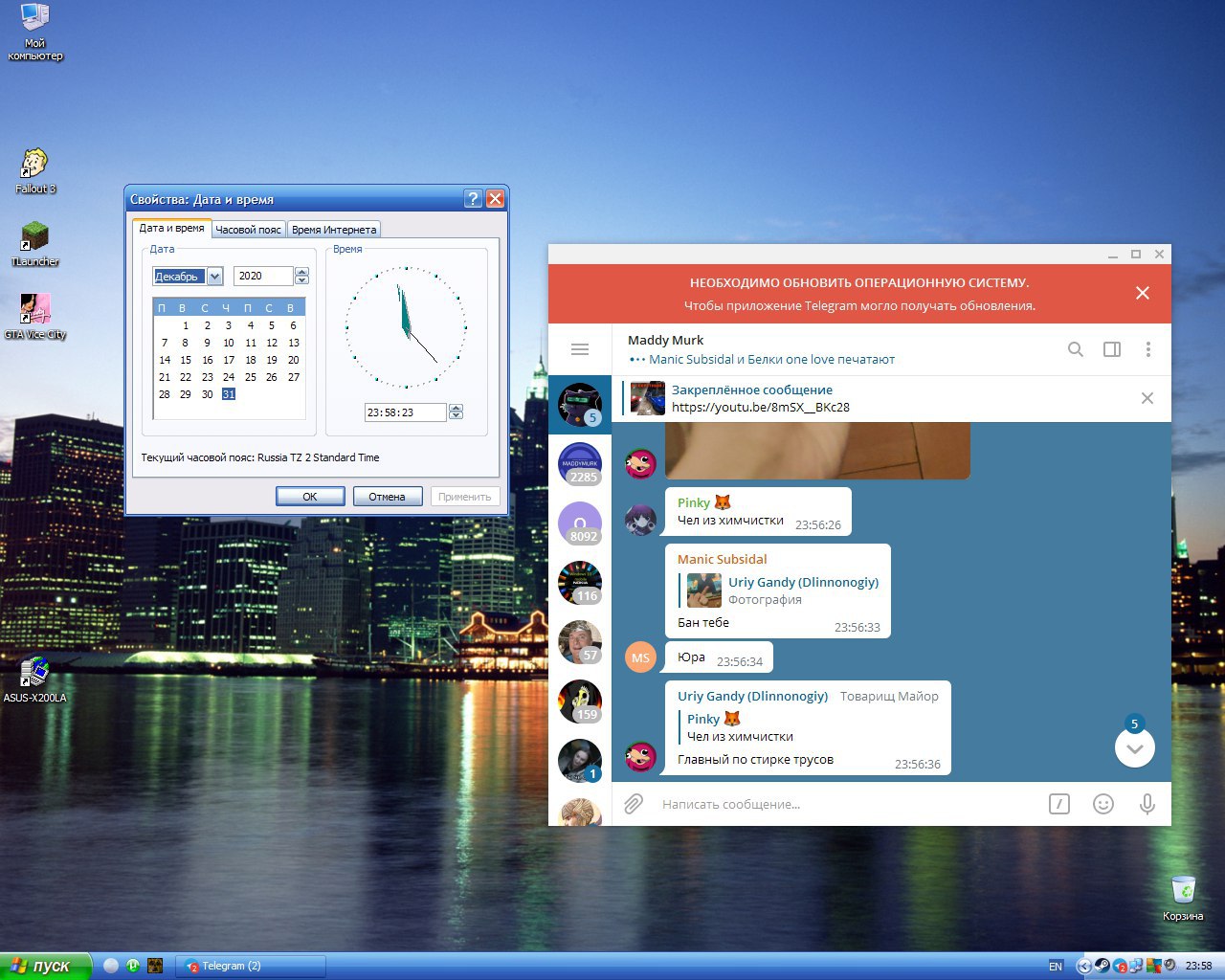The image size is (1225, 980).
Task: Select day 25 in calendar
Action: (x=251, y=377)
